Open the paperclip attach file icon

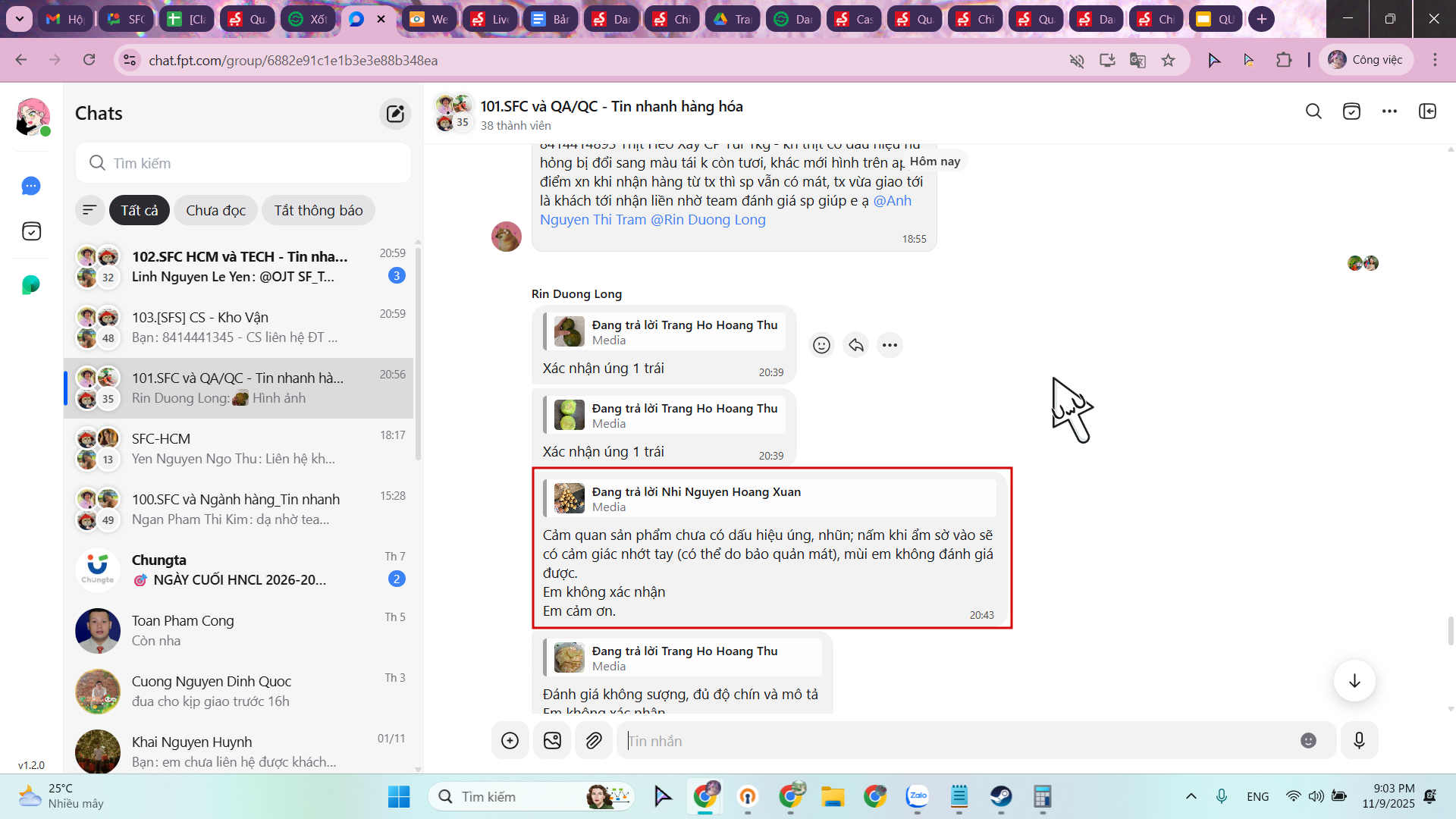tap(594, 741)
